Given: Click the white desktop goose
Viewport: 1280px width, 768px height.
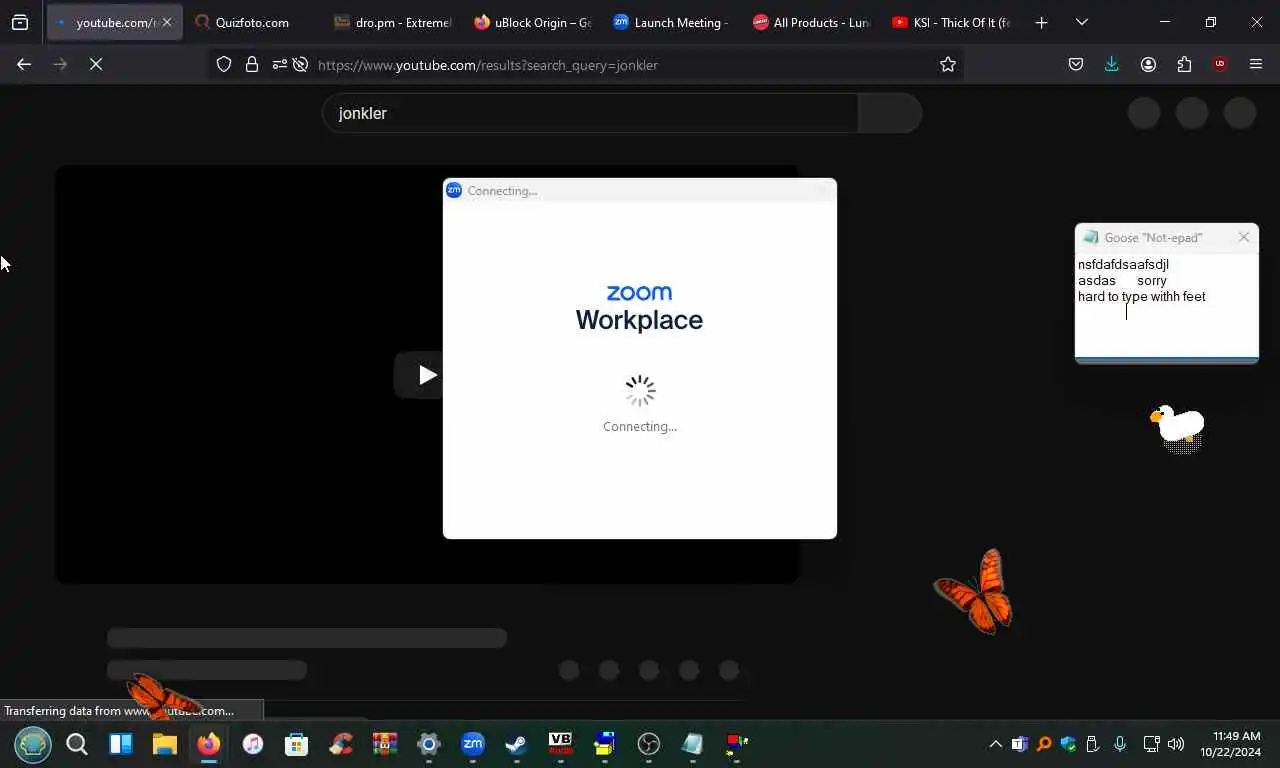Looking at the screenshot, I should pyautogui.click(x=1178, y=424).
